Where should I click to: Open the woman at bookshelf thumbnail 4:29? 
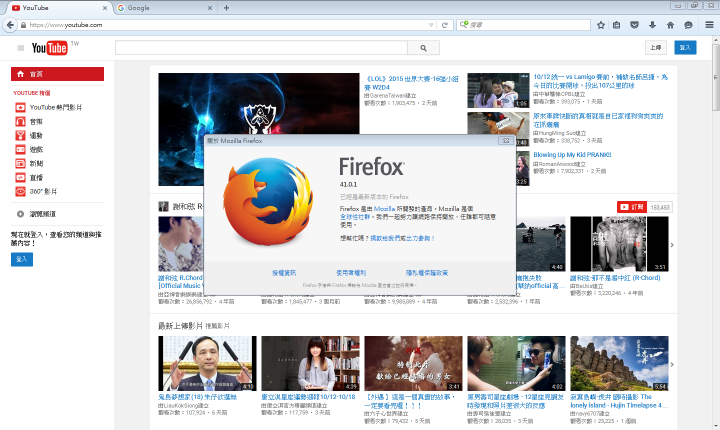pyautogui.click(x=310, y=363)
